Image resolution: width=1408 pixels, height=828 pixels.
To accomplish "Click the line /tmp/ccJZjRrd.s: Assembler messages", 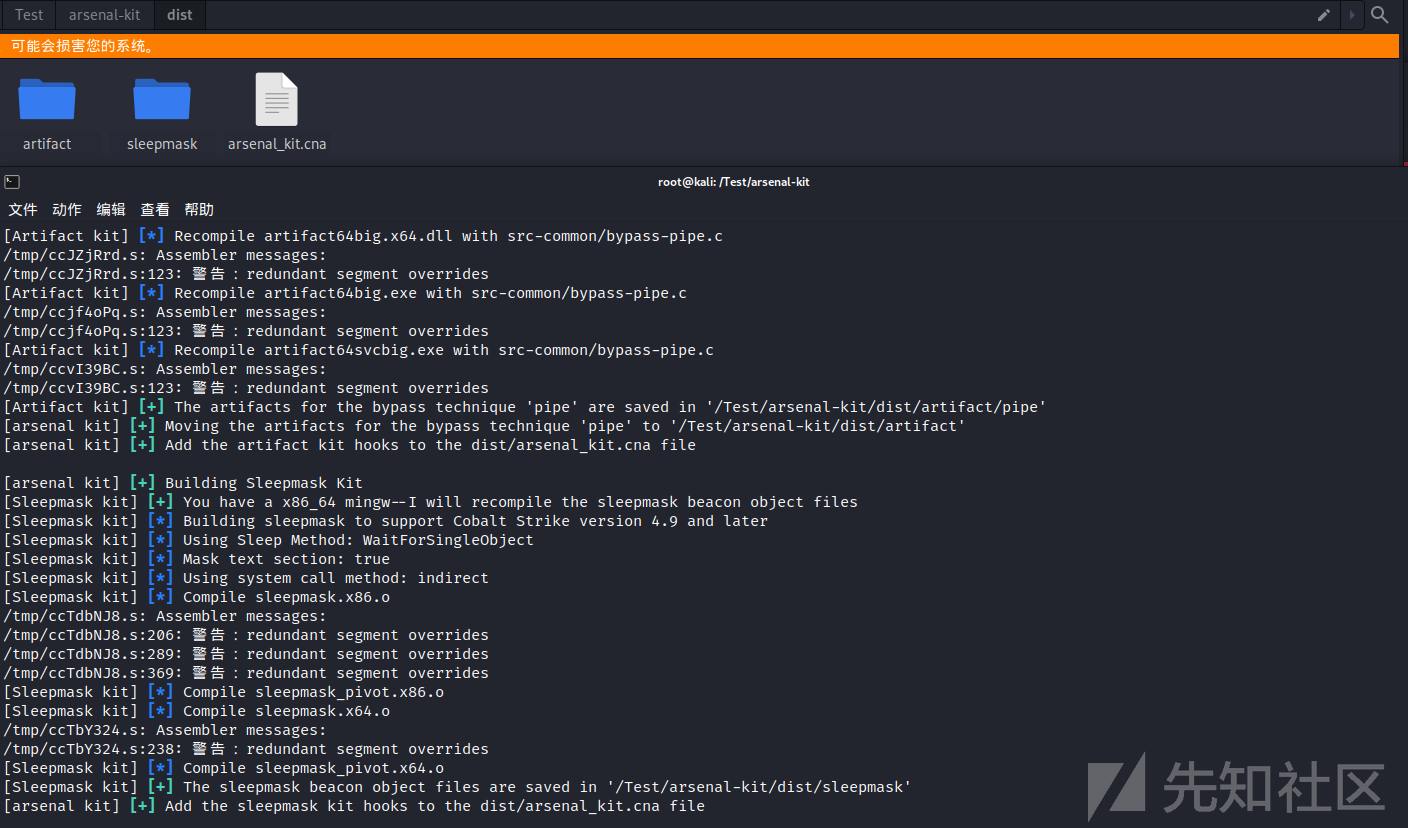I will (x=165, y=255).
